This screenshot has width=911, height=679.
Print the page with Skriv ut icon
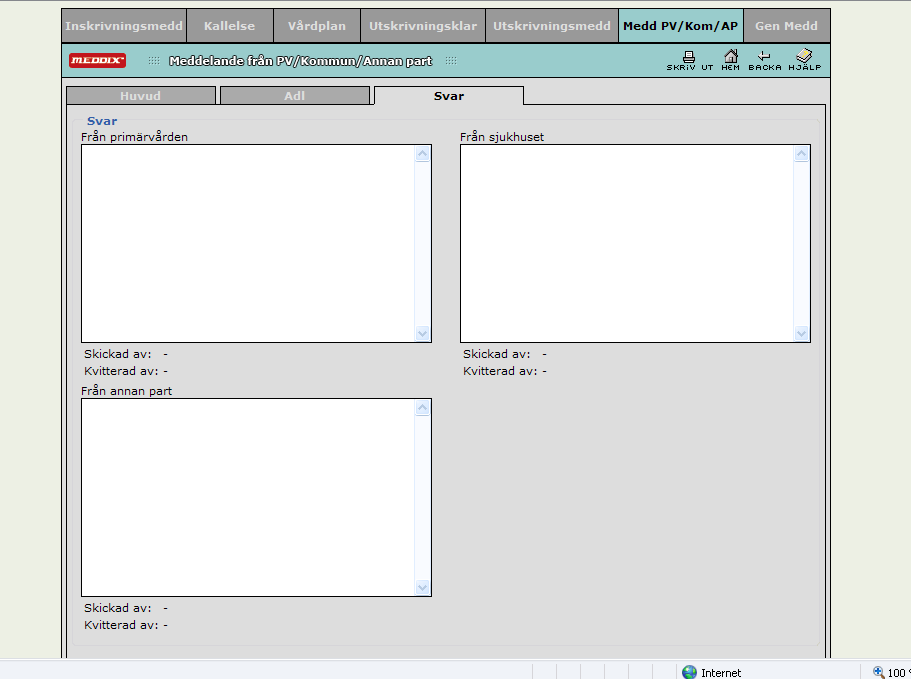click(689, 60)
